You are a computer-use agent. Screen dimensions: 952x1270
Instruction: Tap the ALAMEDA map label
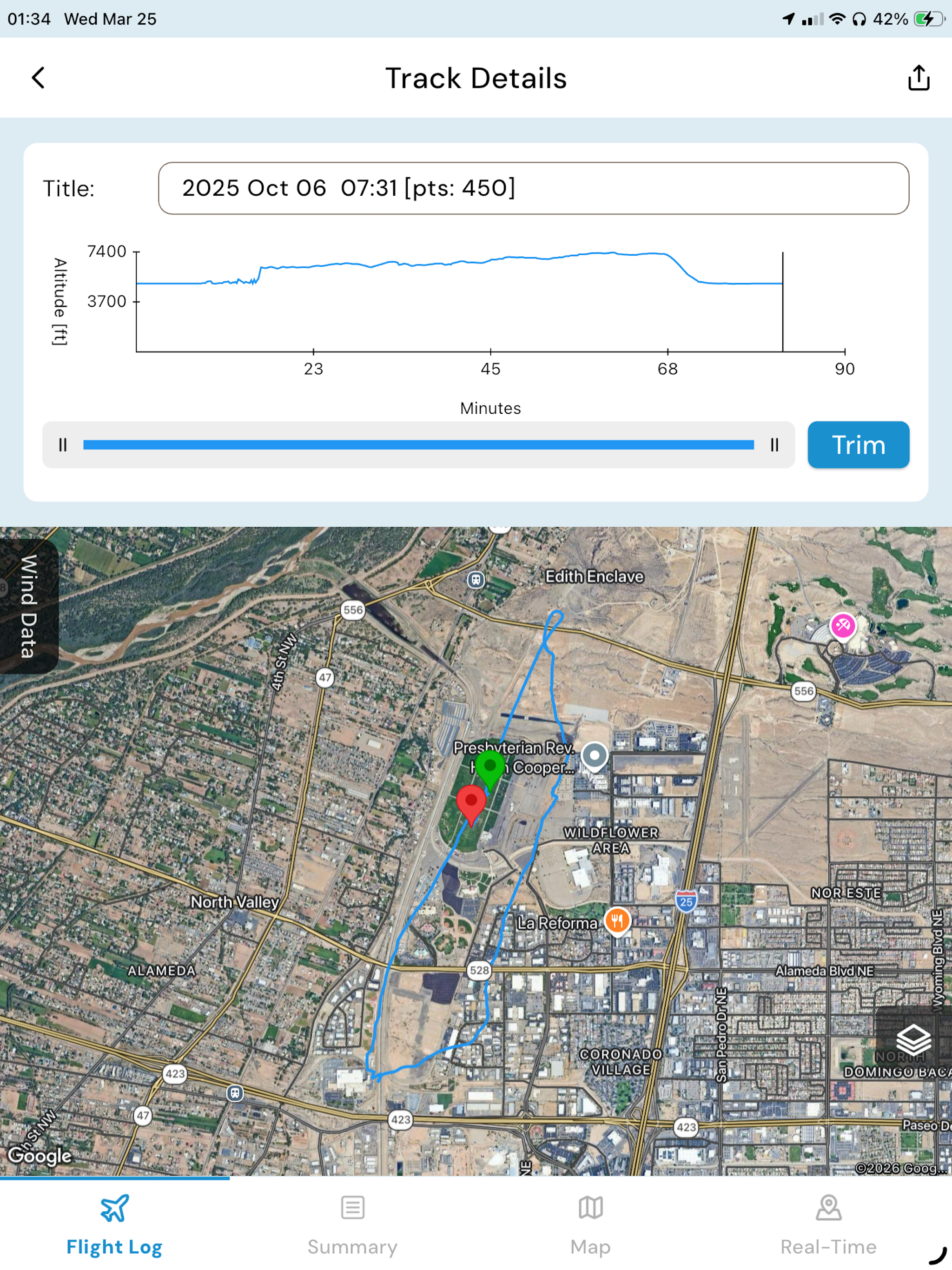[161, 970]
